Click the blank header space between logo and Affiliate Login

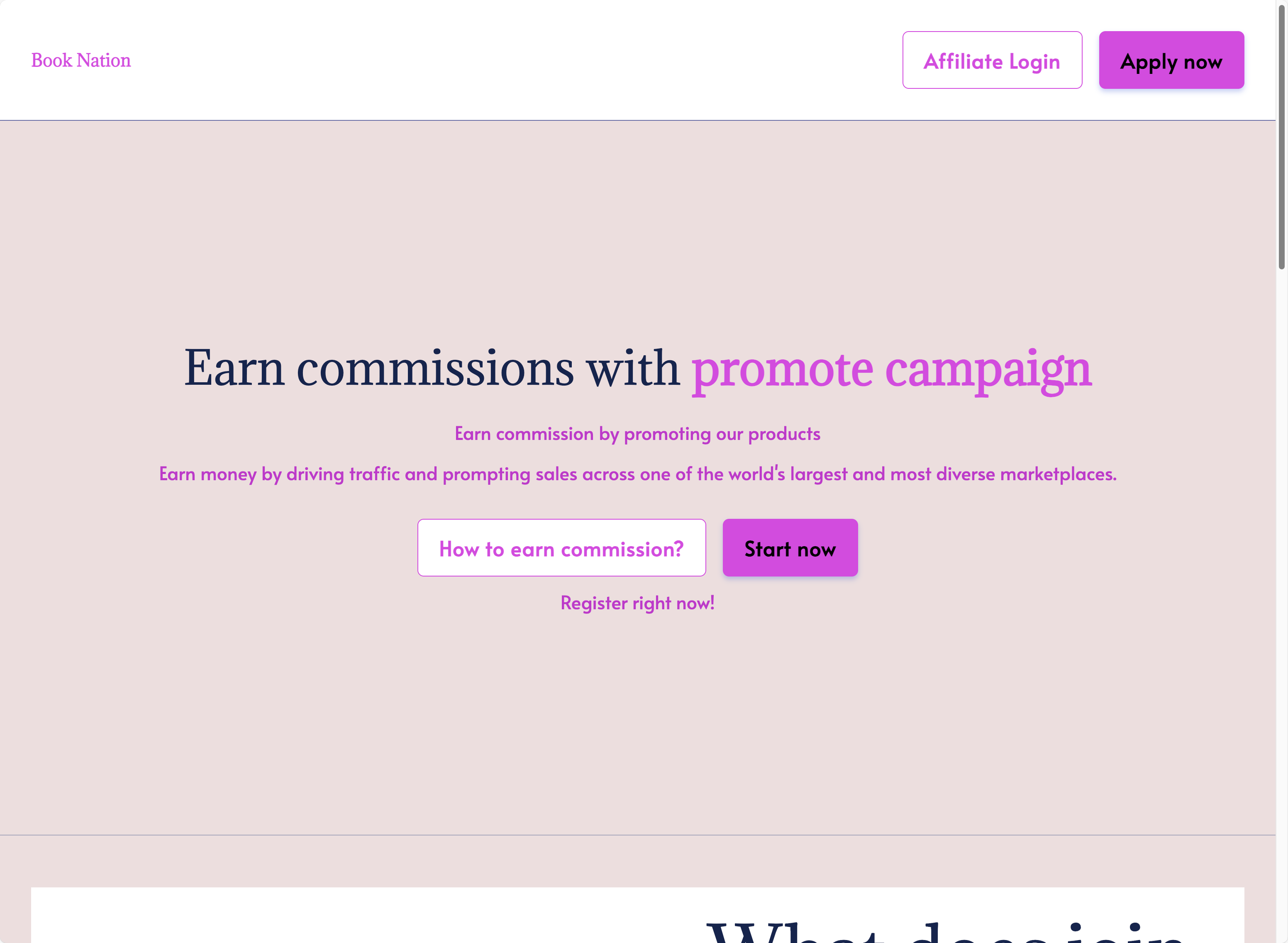[514, 60]
